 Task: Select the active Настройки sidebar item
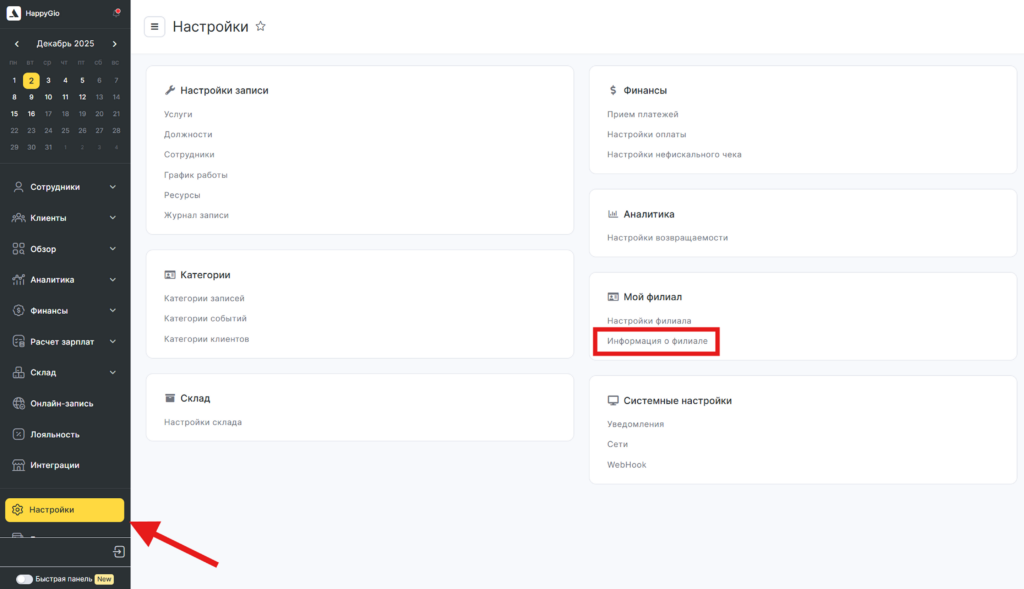pyautogui.click(x=64, y=510)
